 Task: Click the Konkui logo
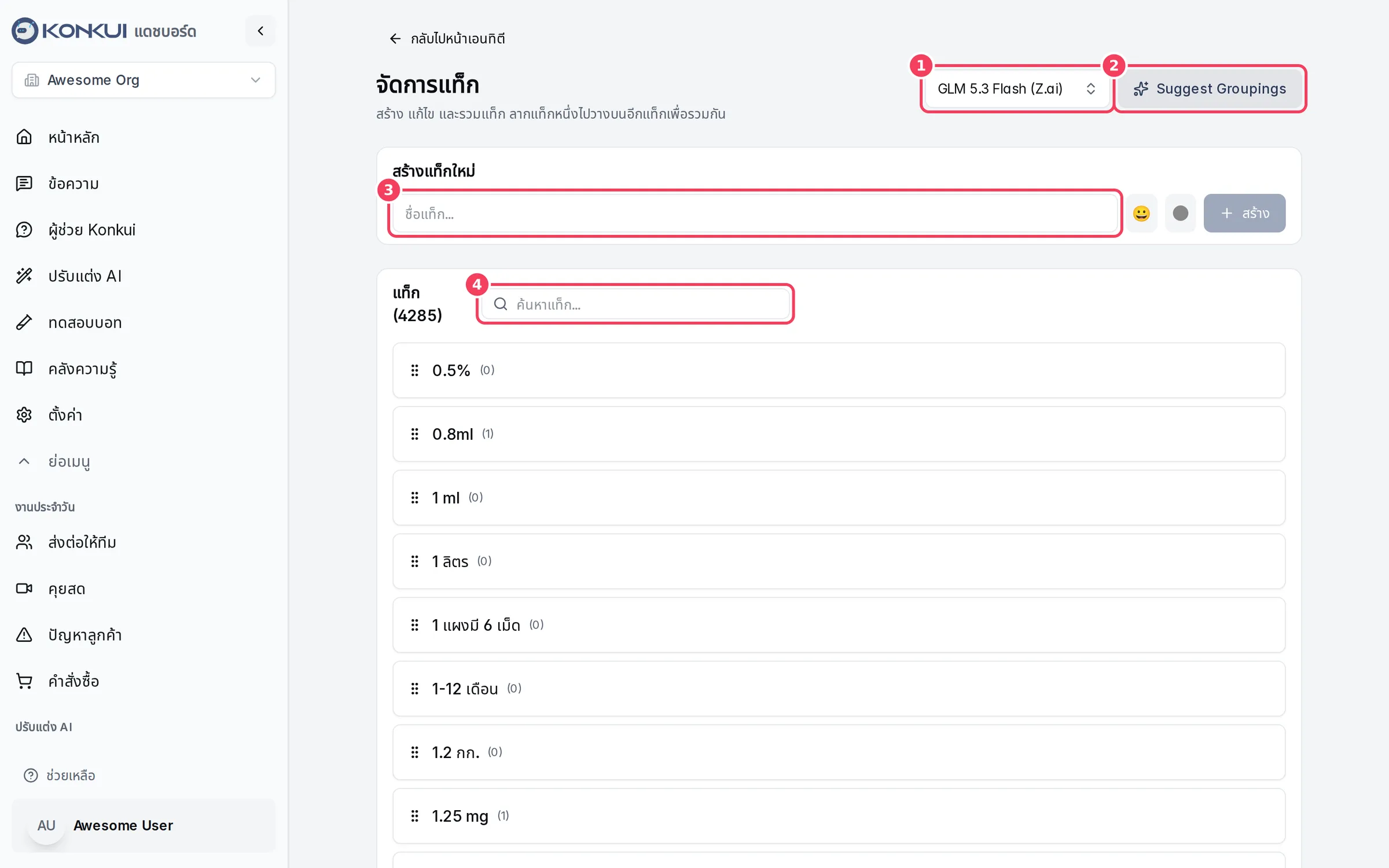[69, 31]
